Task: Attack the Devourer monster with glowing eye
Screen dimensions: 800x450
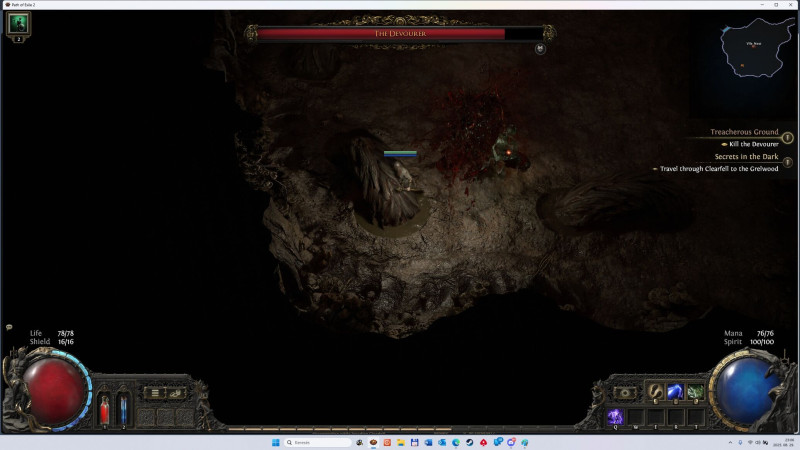Action: point(508,151)
